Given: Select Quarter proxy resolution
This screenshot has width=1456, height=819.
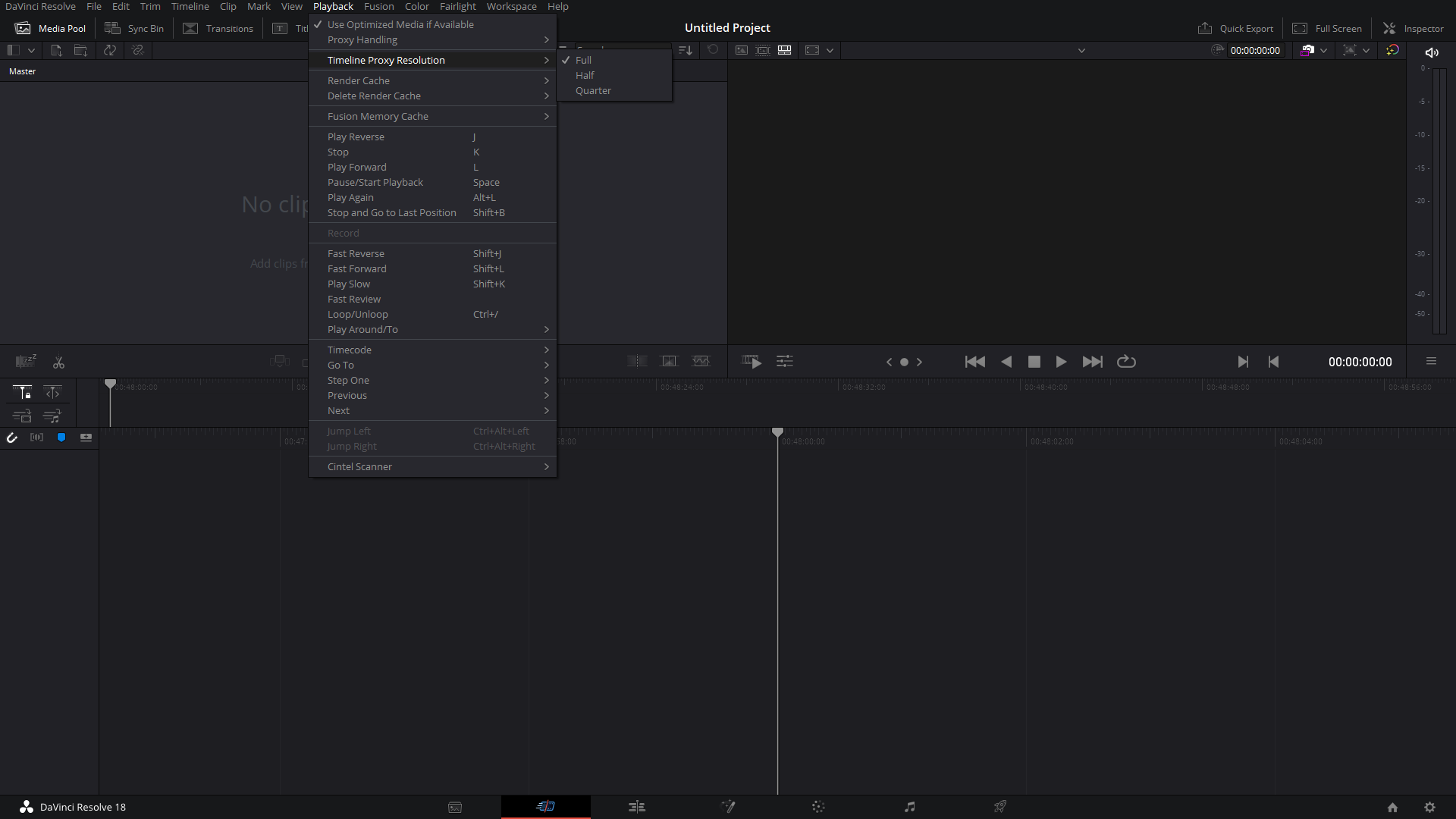Looking at the screenshot, I should point(593,90).
